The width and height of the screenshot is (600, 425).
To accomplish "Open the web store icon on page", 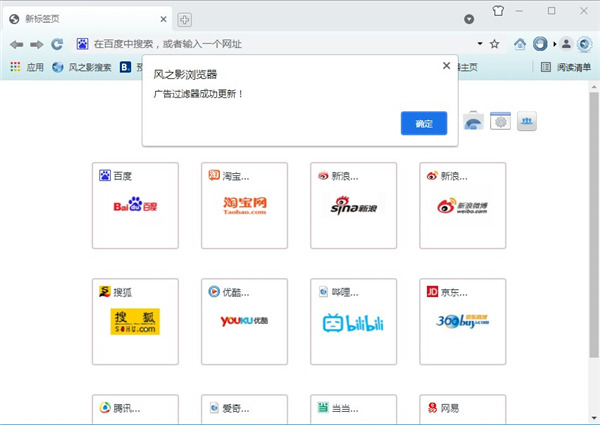I will click(474, 122).
